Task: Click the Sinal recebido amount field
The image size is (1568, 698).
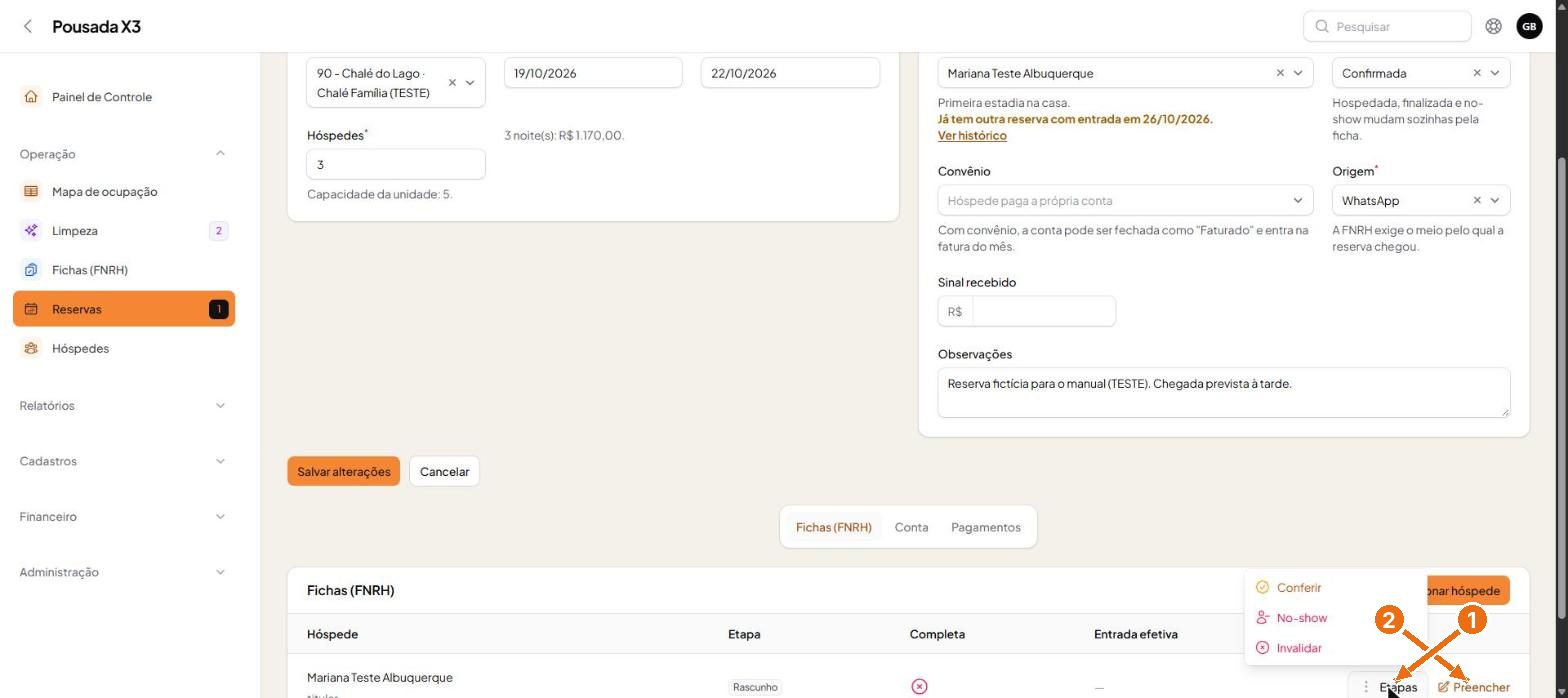Action: click(x=1043, y=311)
